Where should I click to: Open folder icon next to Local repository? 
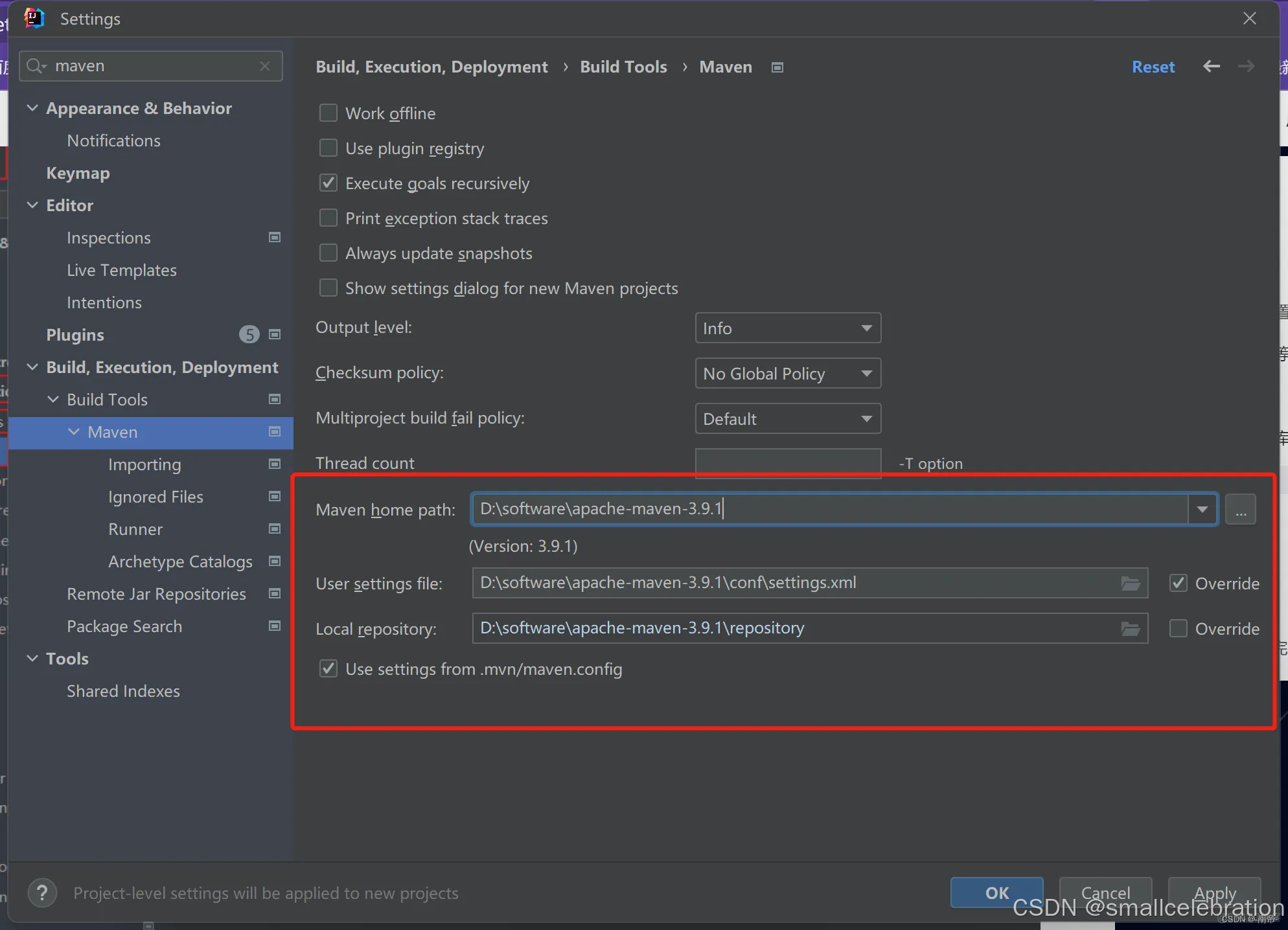1130,628
